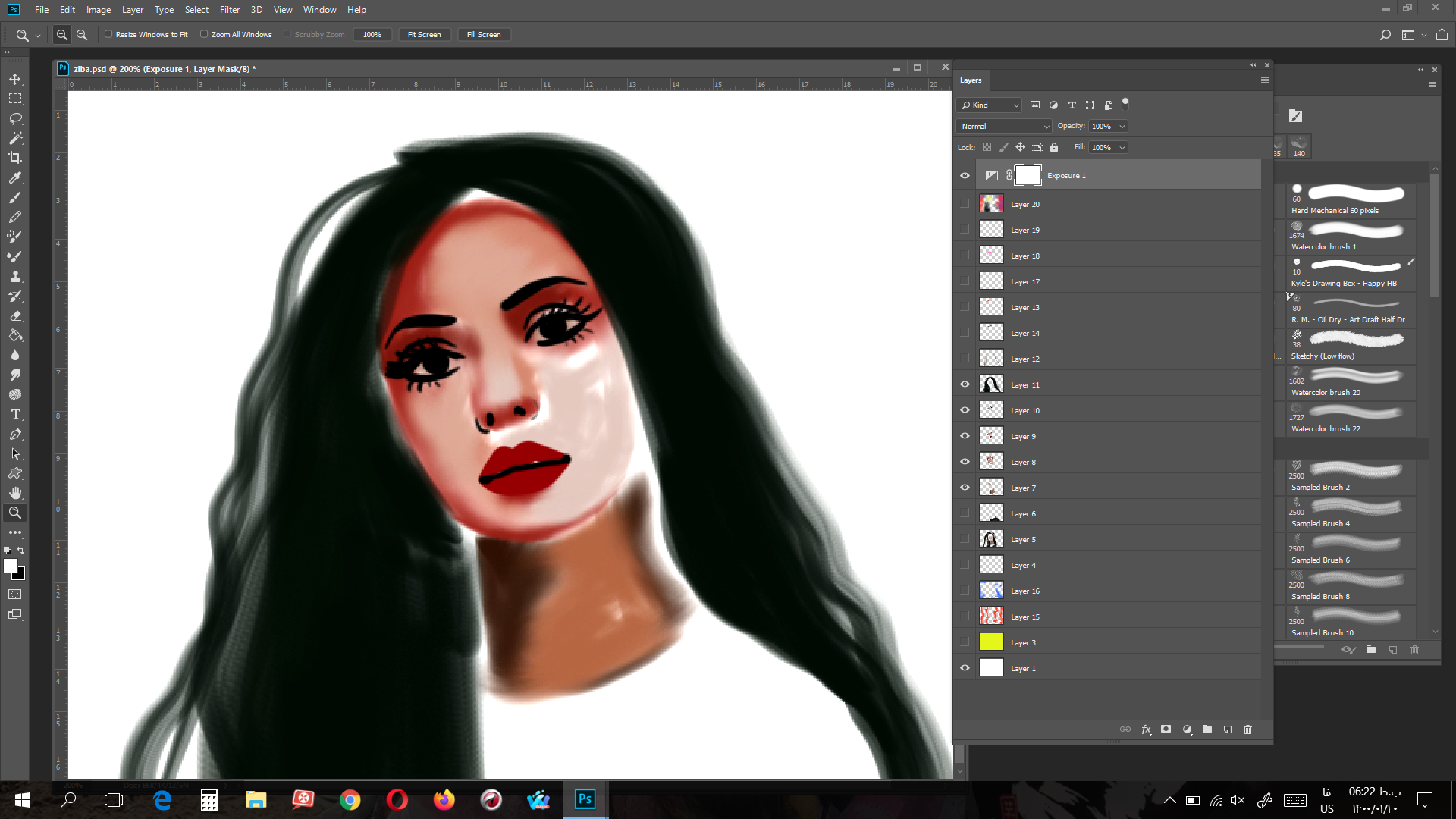Open the Normal blend mode dropdown

[1004, 127]
